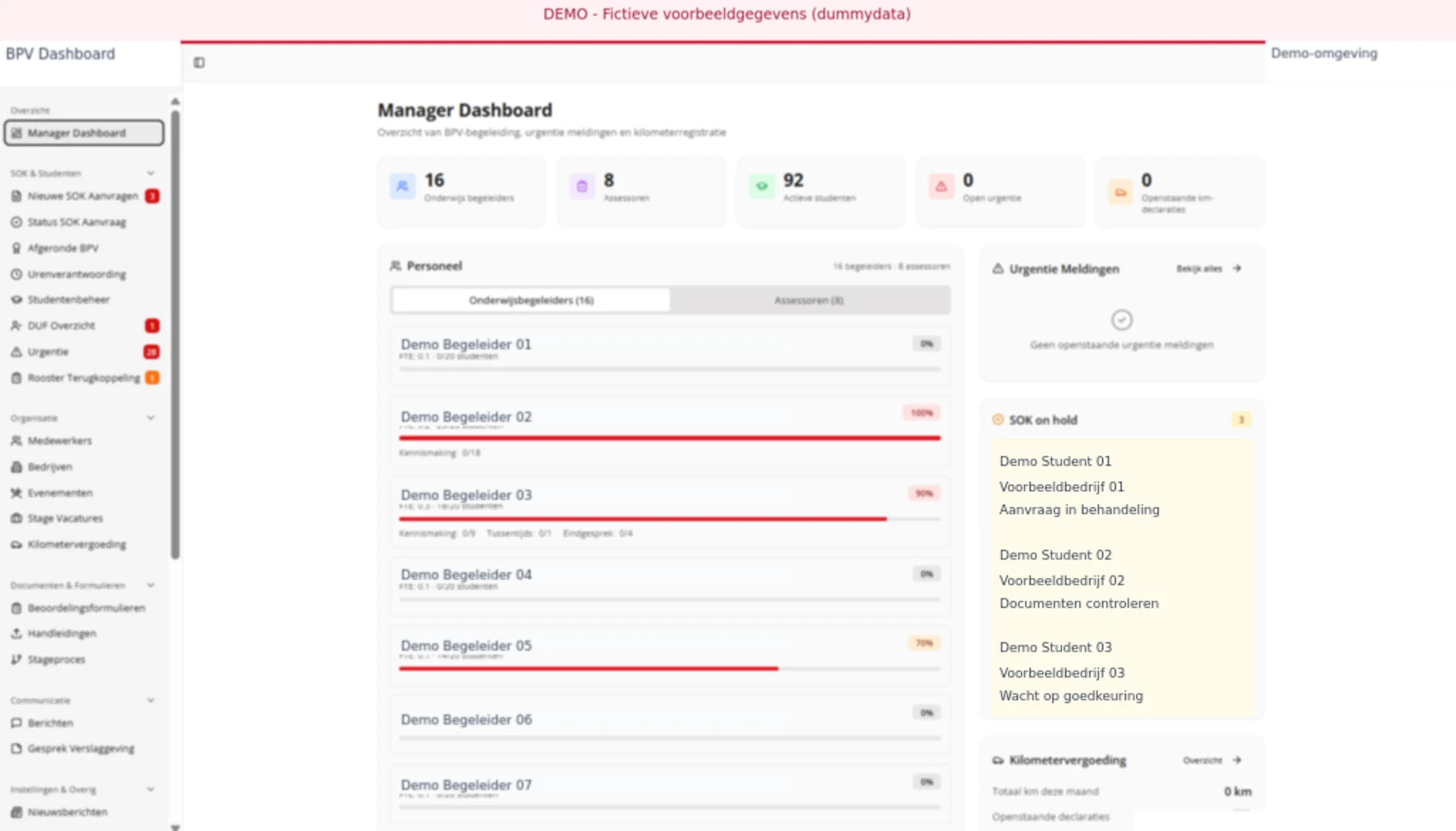Open Beoordelingsformulieren page

(x=84, y=608)
